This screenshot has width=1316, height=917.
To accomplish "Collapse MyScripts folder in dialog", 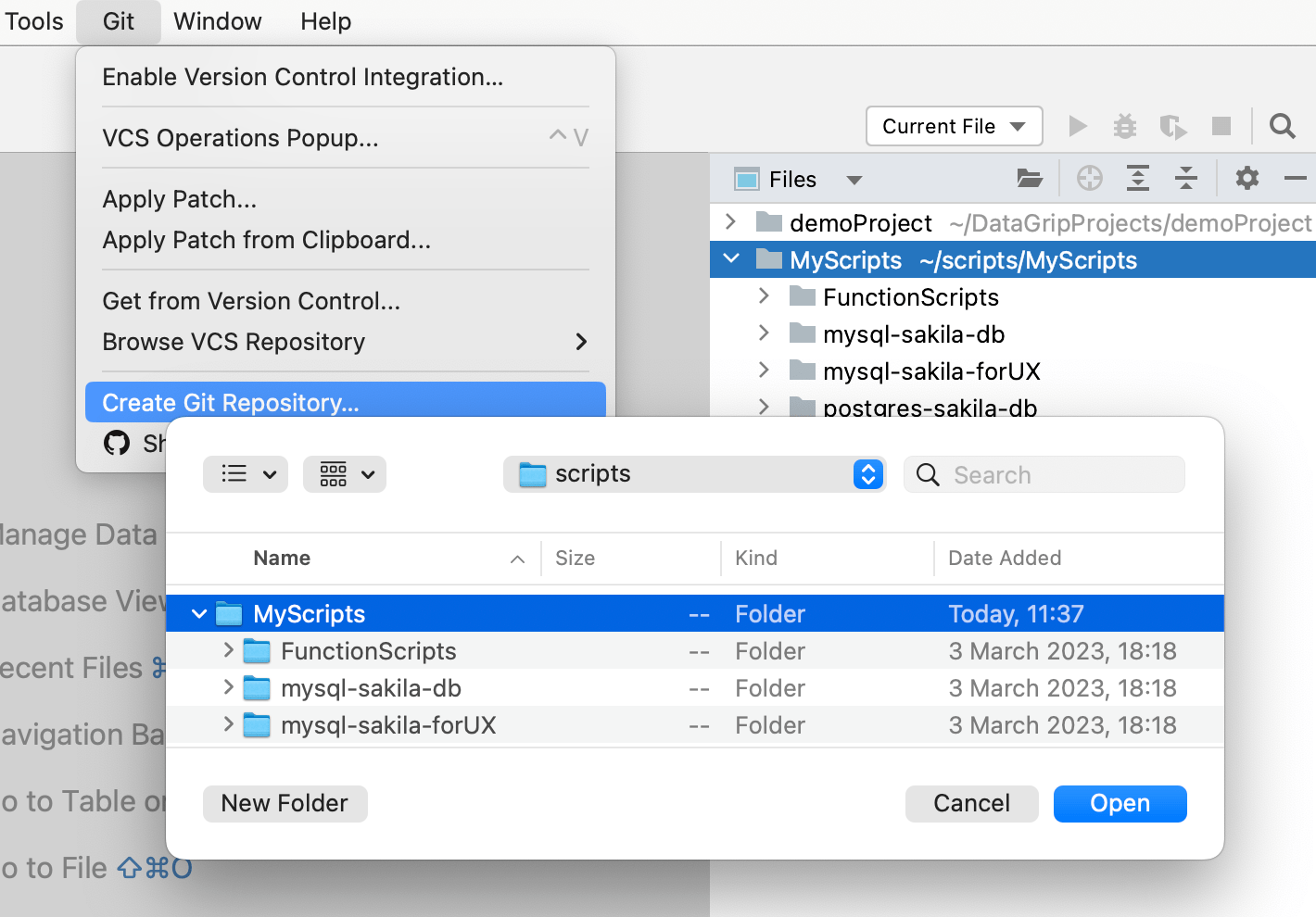I will pos(199,614).
